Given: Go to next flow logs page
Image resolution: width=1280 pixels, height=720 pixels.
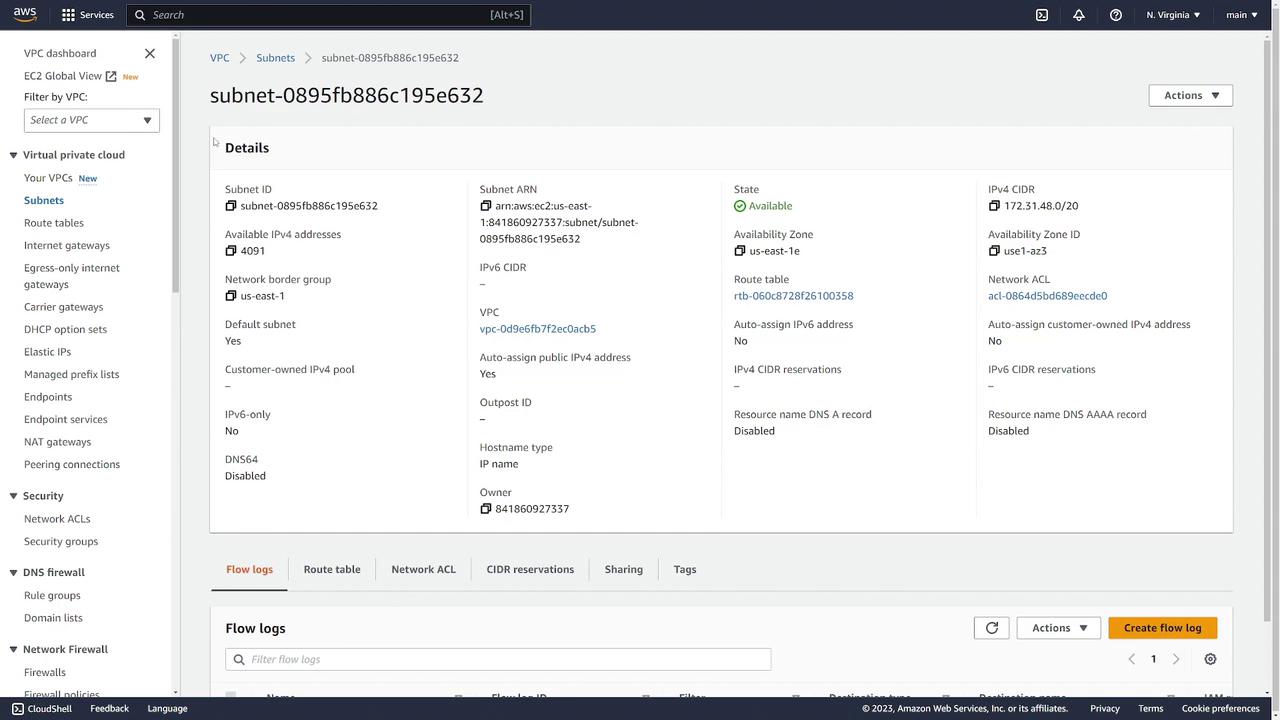Looking at the screenshot, I should click(1176, 659).
